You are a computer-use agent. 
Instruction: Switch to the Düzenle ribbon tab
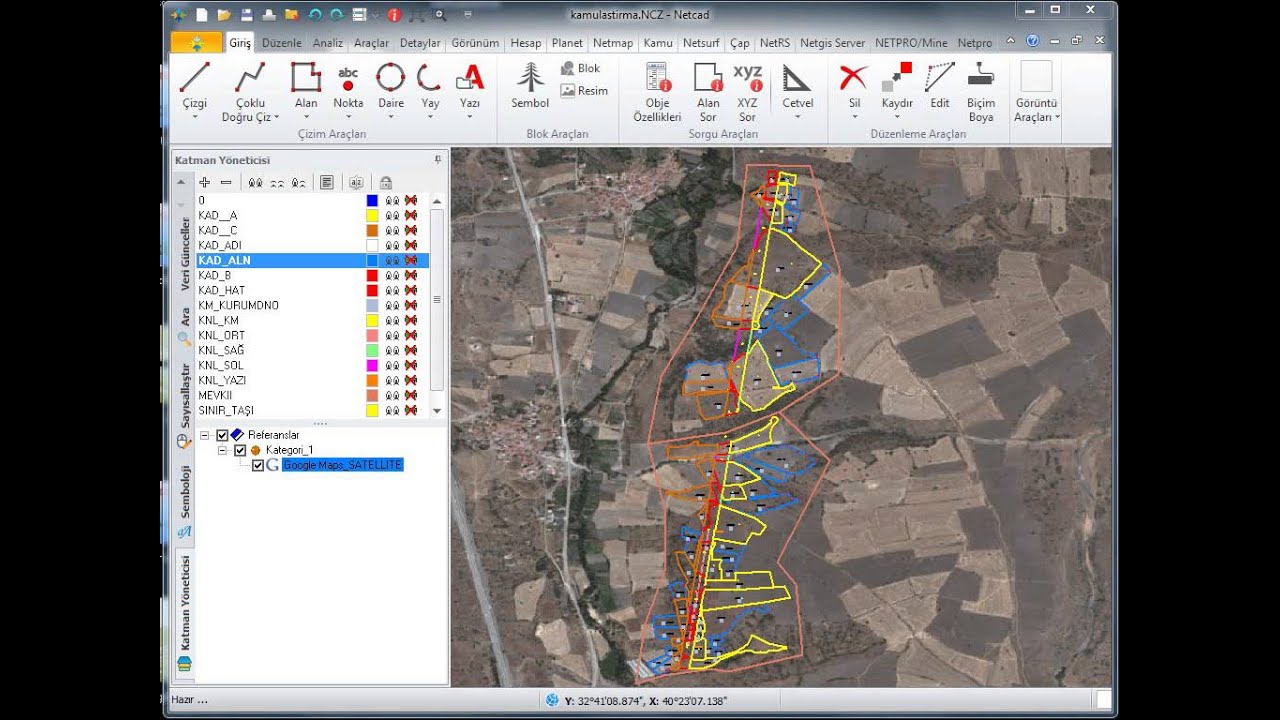281,43
